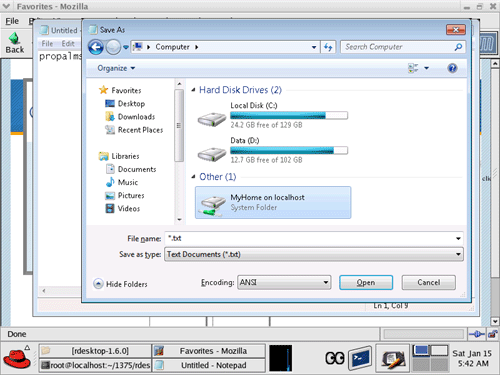Click the Cancel button
The image size is (500, 375).
click(x=429, y=282)
